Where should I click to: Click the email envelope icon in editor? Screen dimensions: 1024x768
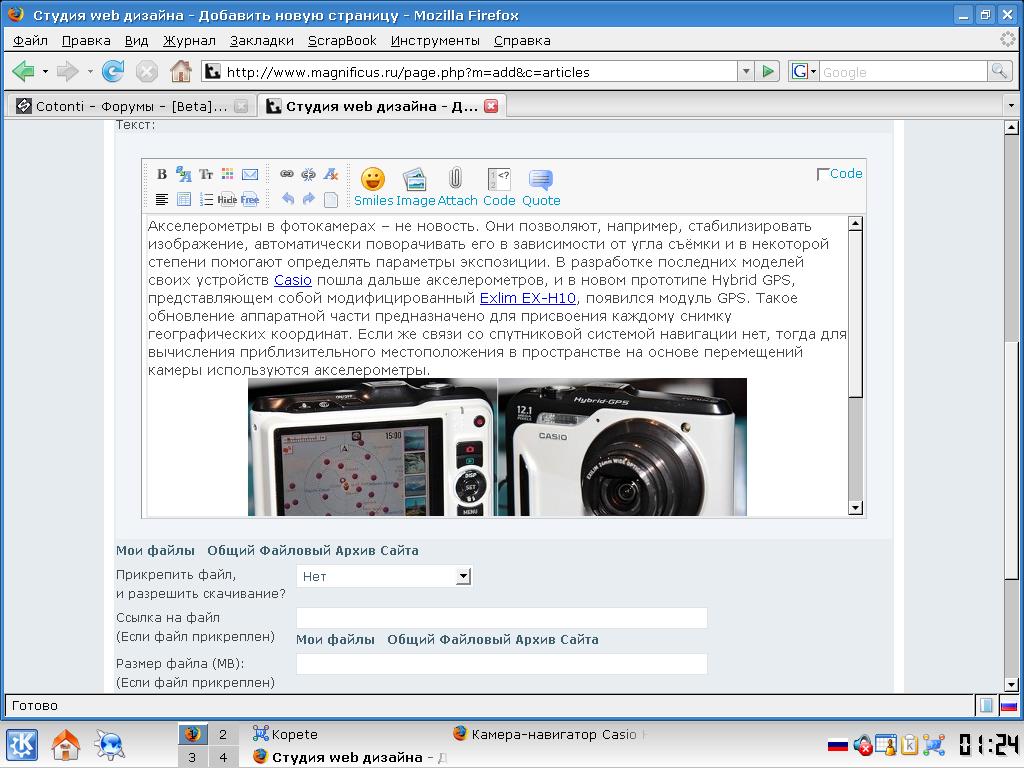pos(250,174)
